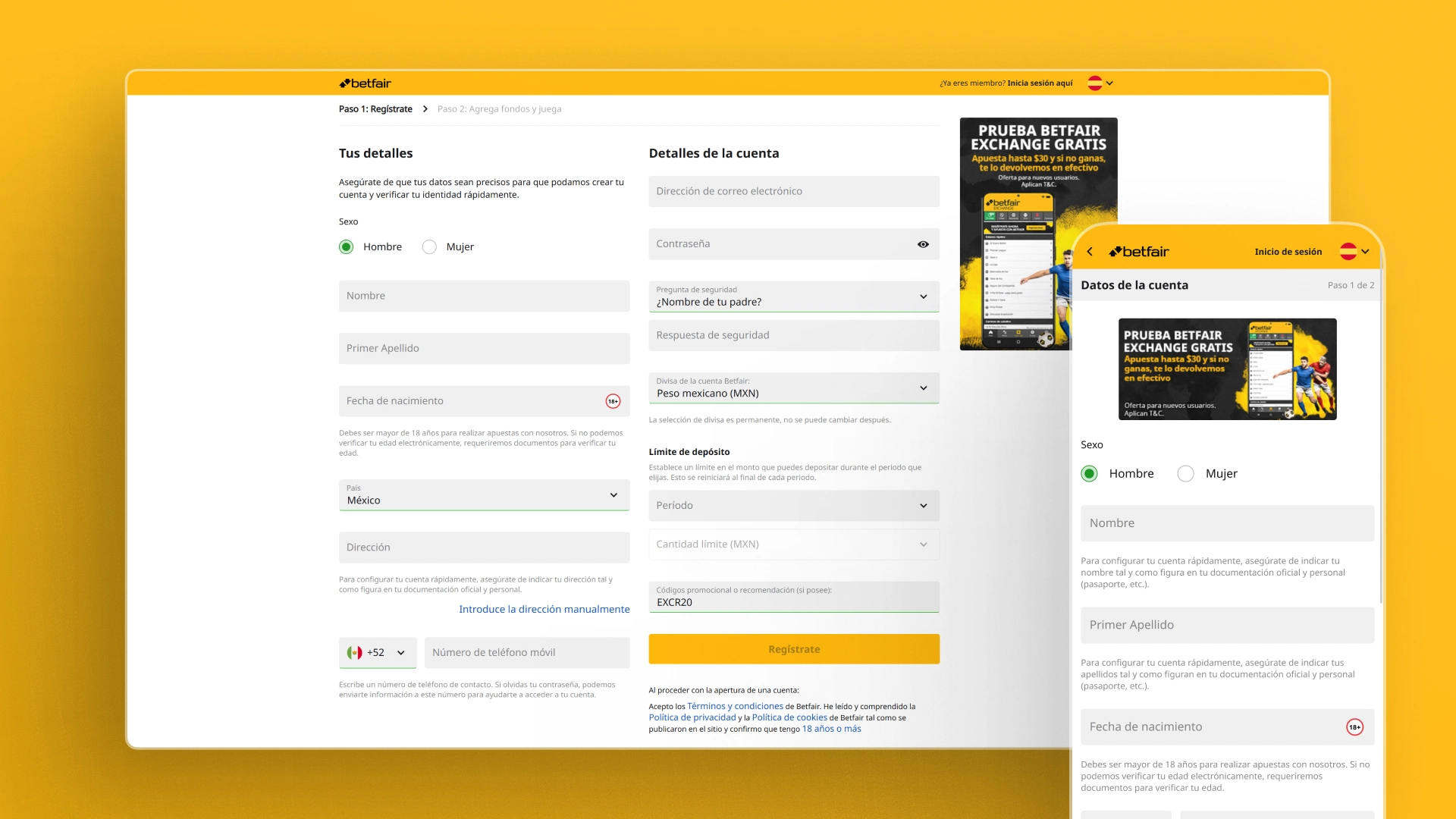
Task: Click the flag icon in desktop header
Action: pyautogui.click(x=1095, y=83)
